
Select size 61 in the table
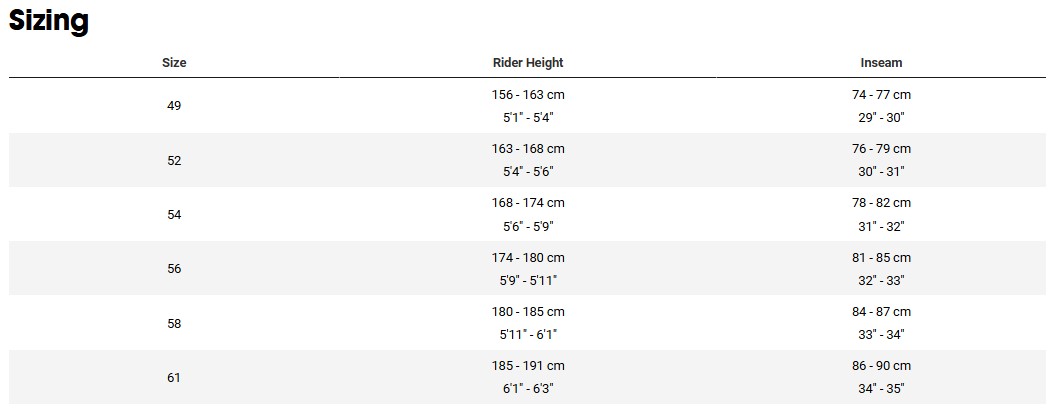174,377
